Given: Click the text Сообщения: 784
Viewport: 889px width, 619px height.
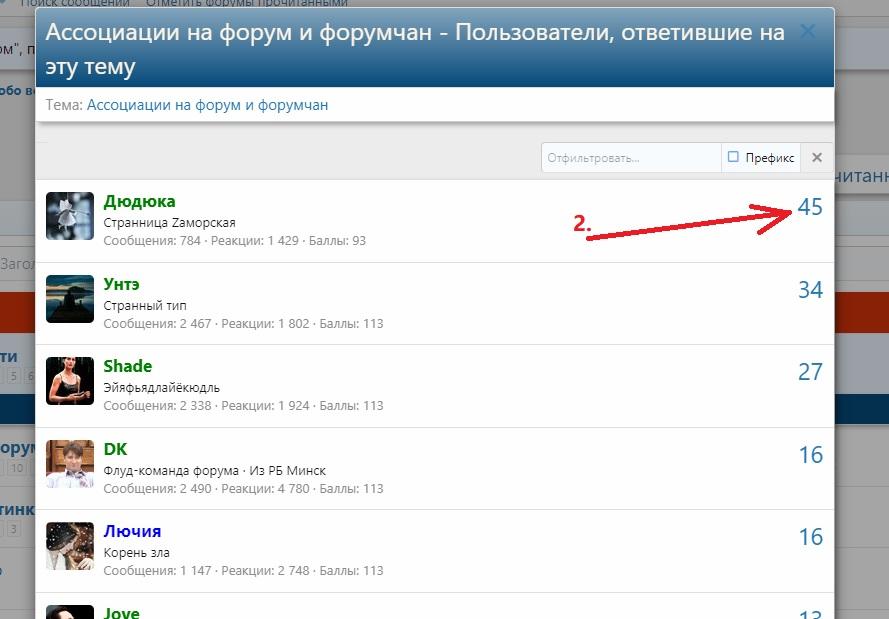Looking at the screenshot, I should [x=152, y=241].
